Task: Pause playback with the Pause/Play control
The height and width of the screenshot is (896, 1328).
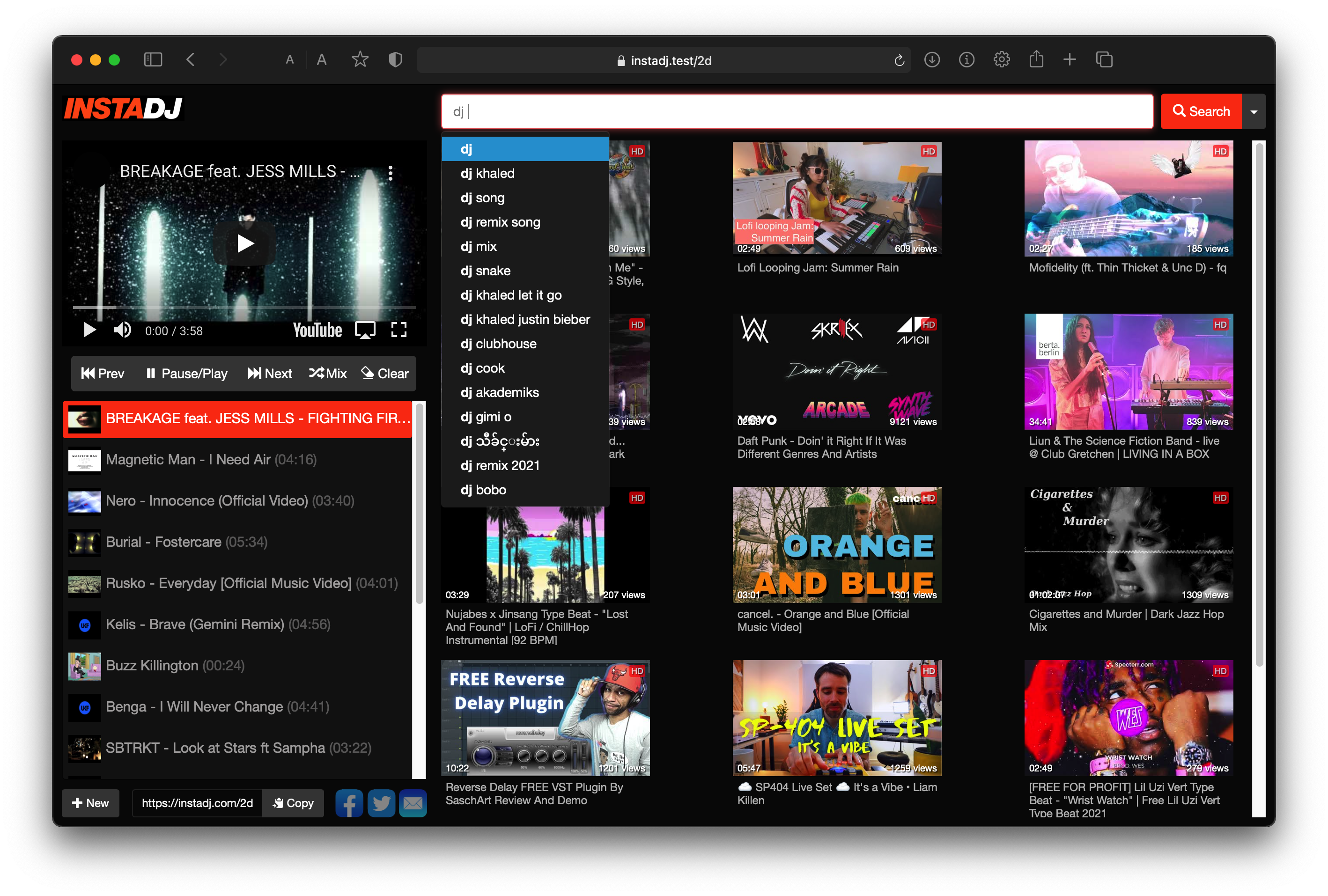Action: 186,373
